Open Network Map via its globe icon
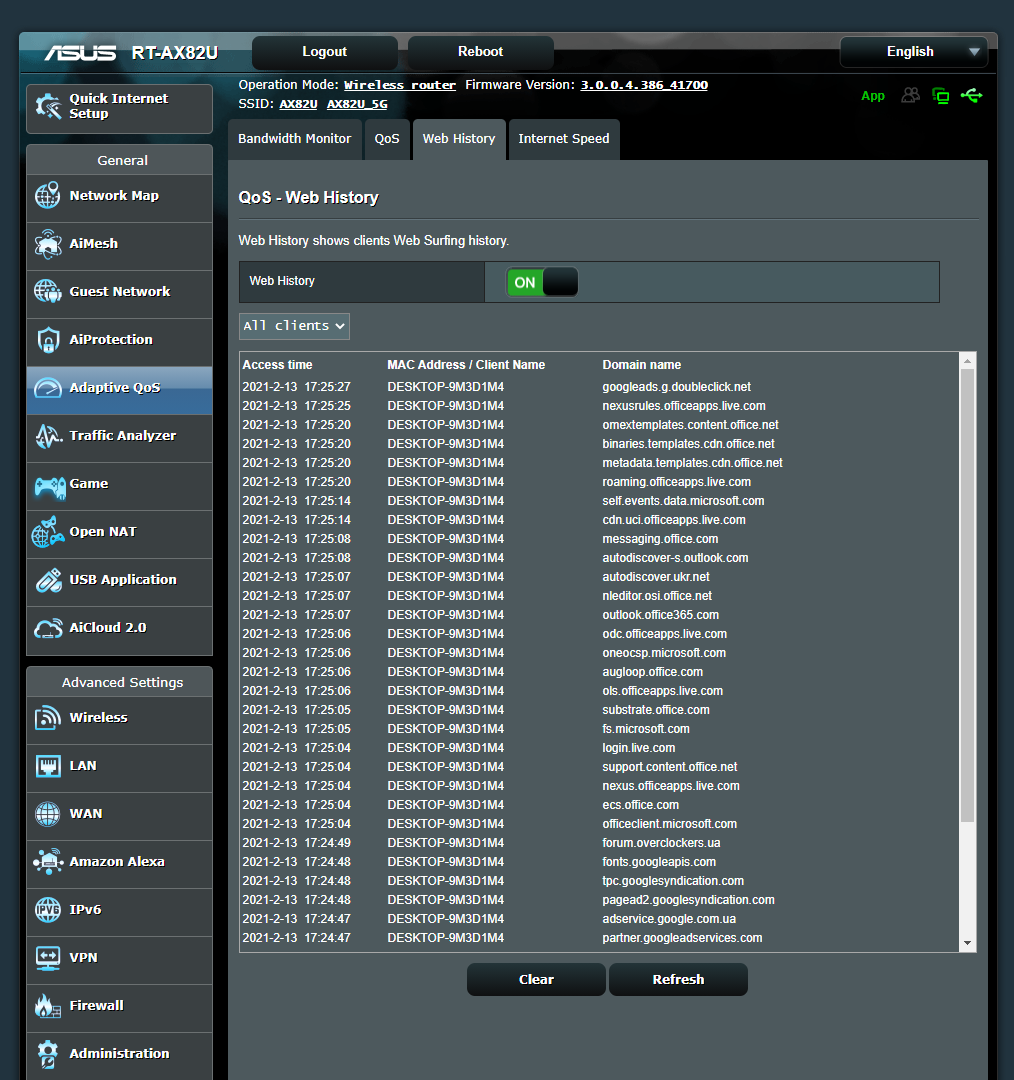The height and width of the screenshot is (1080, 1014). click(48, 196)
